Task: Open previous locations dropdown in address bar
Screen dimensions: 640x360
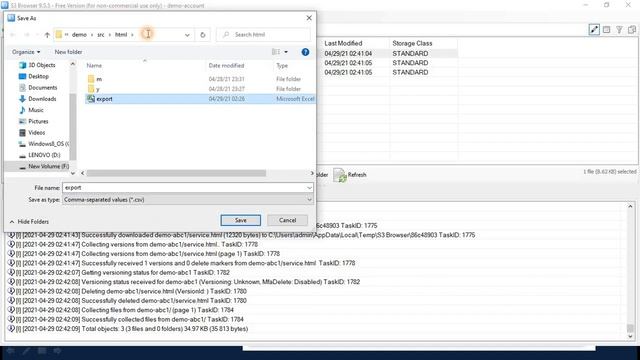Action: [187, 35]
